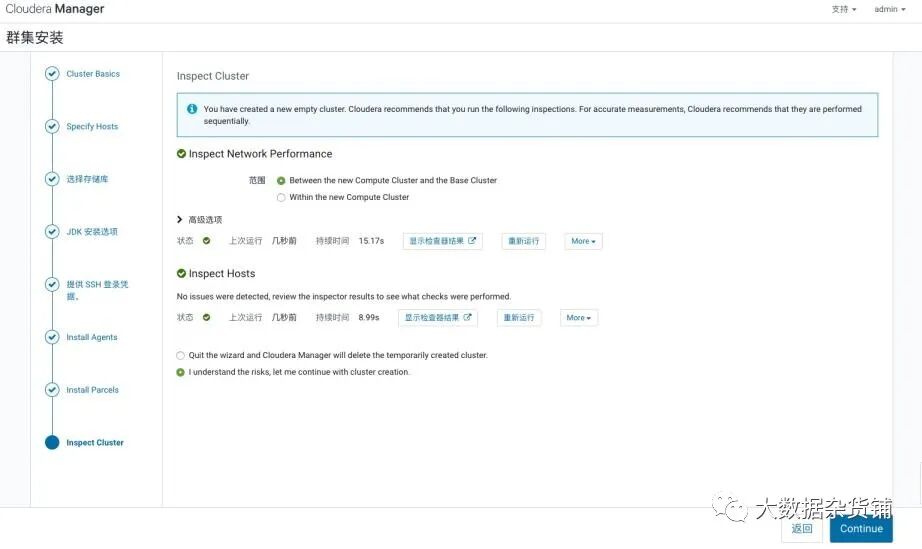Go to Specify Hosts step
Viewport: 922px width, 549px height.
92,126
